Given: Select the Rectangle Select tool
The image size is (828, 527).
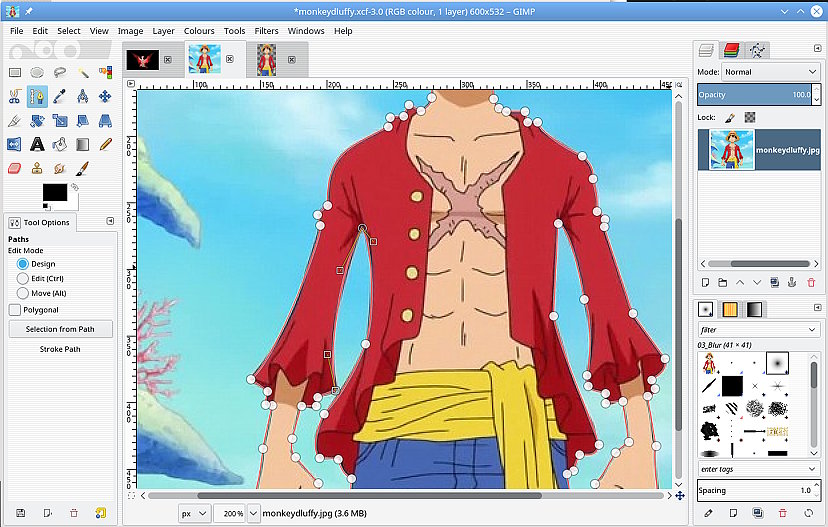Looking at the screenshot, I should pos(15,72).
